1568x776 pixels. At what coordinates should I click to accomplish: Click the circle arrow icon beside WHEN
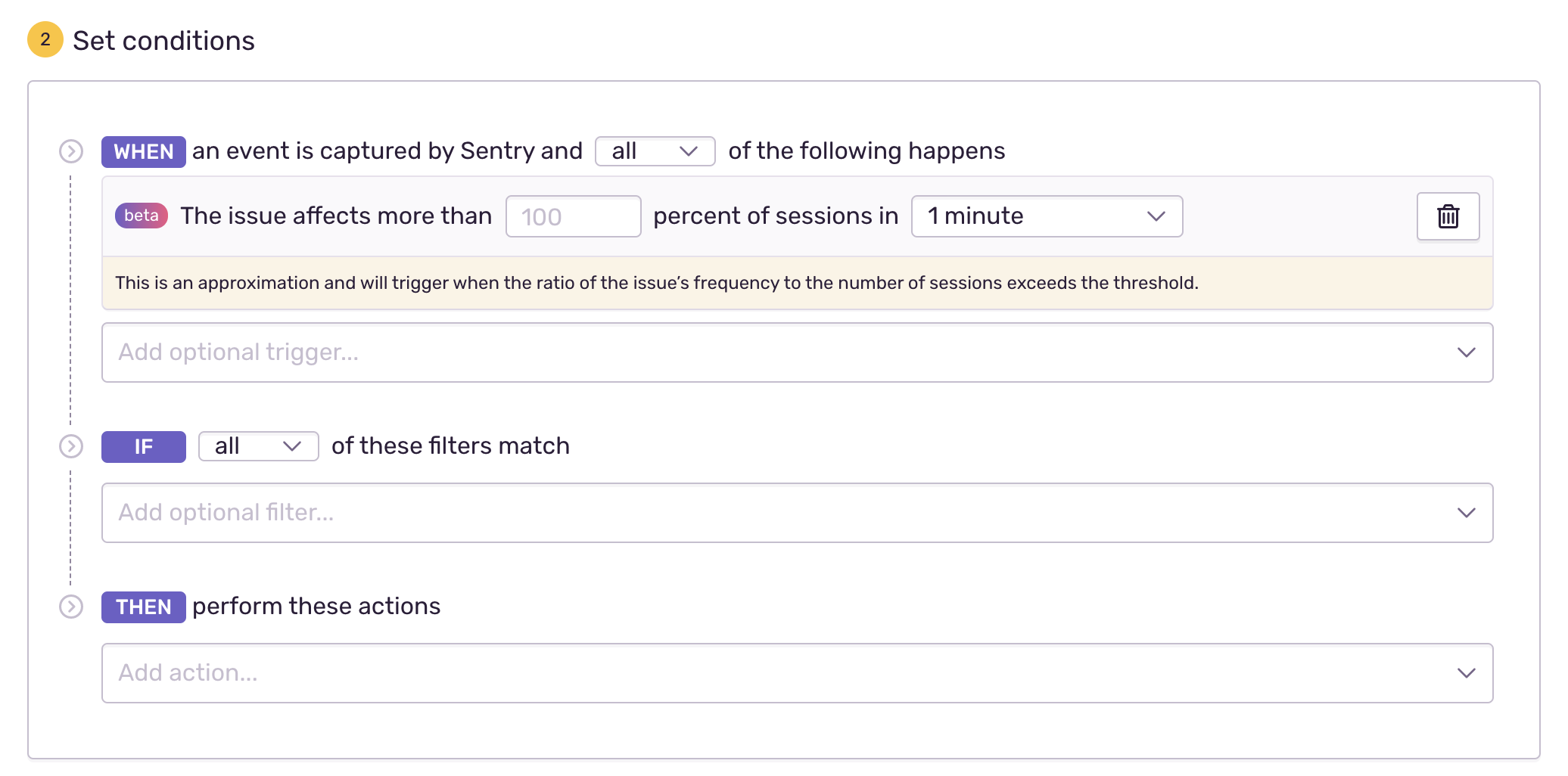[x=71, y=151]
